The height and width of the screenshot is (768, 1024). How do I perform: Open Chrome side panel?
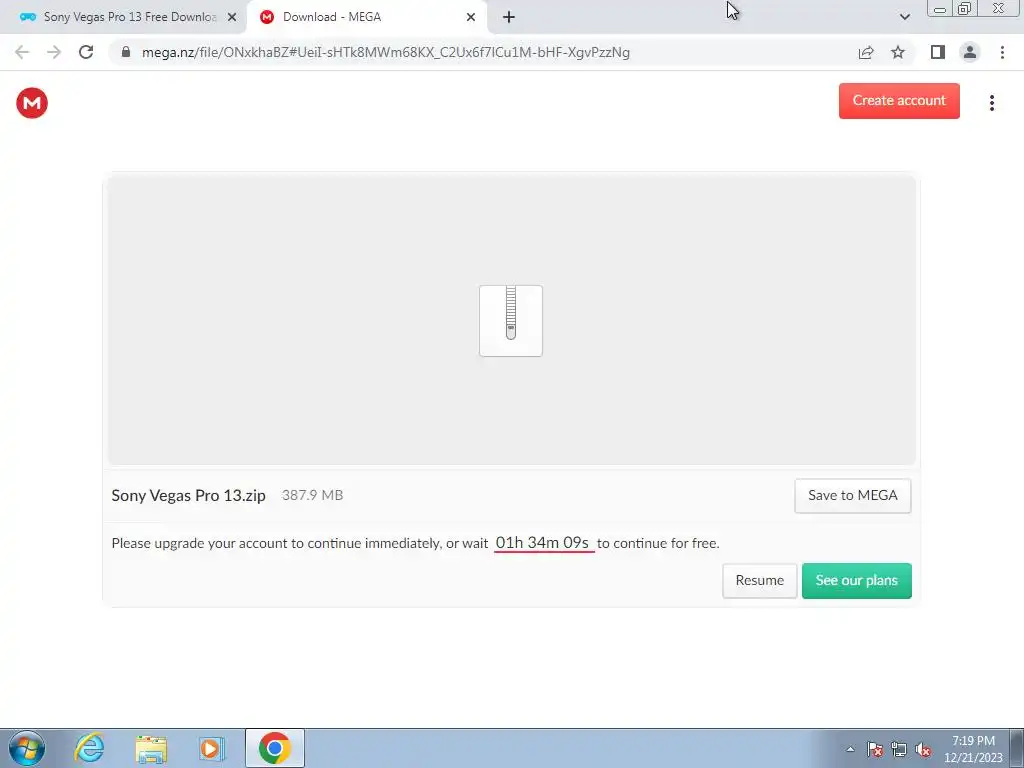[x=938, y=52]
